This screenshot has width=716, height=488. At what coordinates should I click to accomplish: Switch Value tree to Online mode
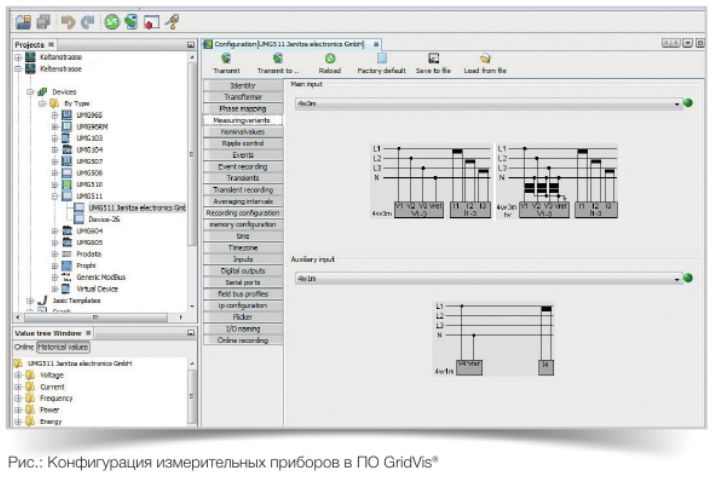(x=23, y=346)
